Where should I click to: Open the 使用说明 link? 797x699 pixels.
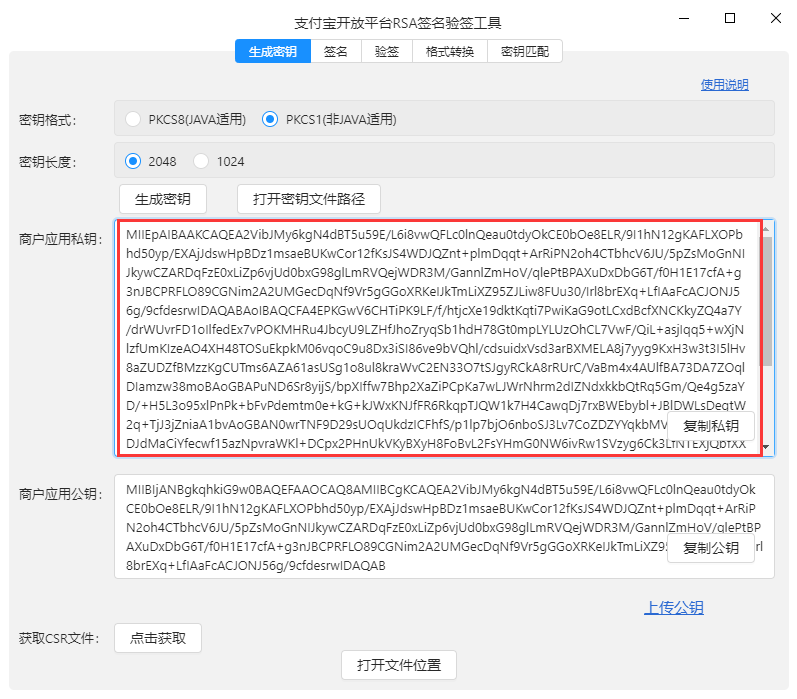(x=724, y=85)
